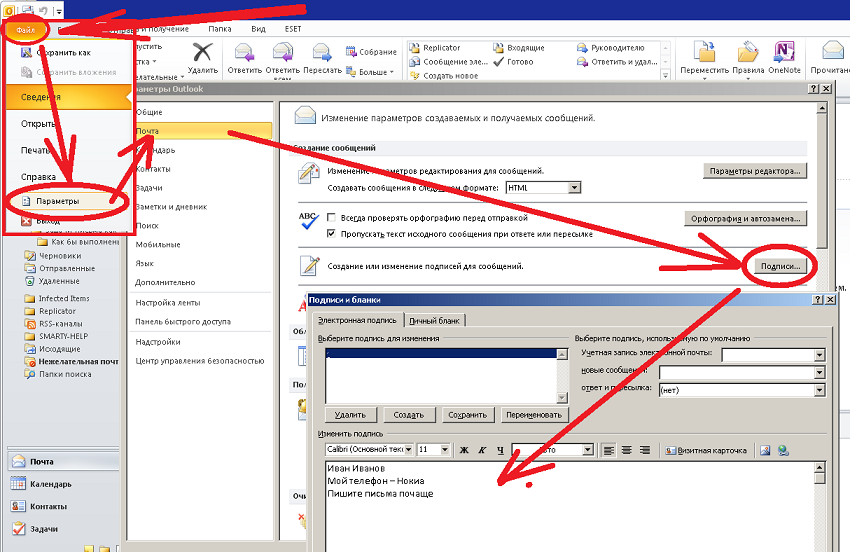This screenshot has width=850, height=552.
Task: Click Создать новое quick step
Action: coord(444,76)
